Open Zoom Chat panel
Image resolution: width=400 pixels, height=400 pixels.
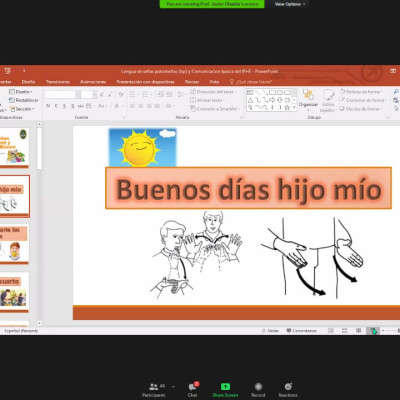click(x=192, y=390)
